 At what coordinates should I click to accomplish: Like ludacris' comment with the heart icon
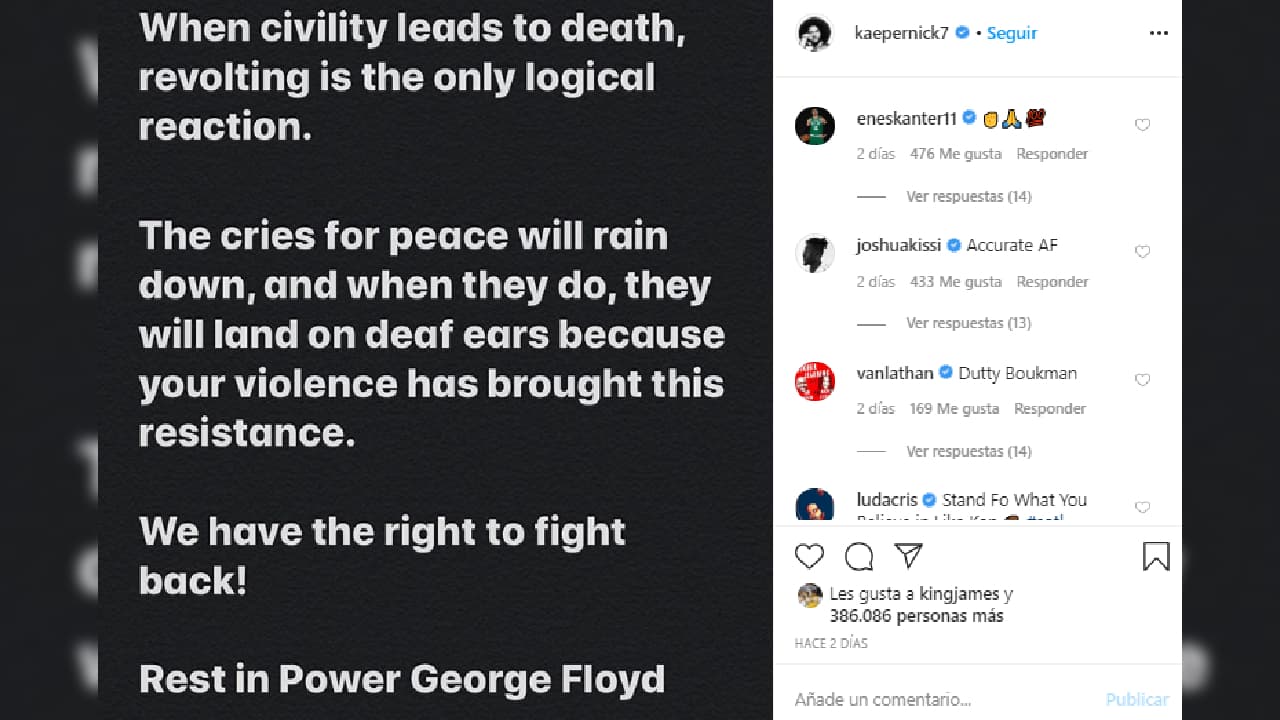(x=1142, y=507)
